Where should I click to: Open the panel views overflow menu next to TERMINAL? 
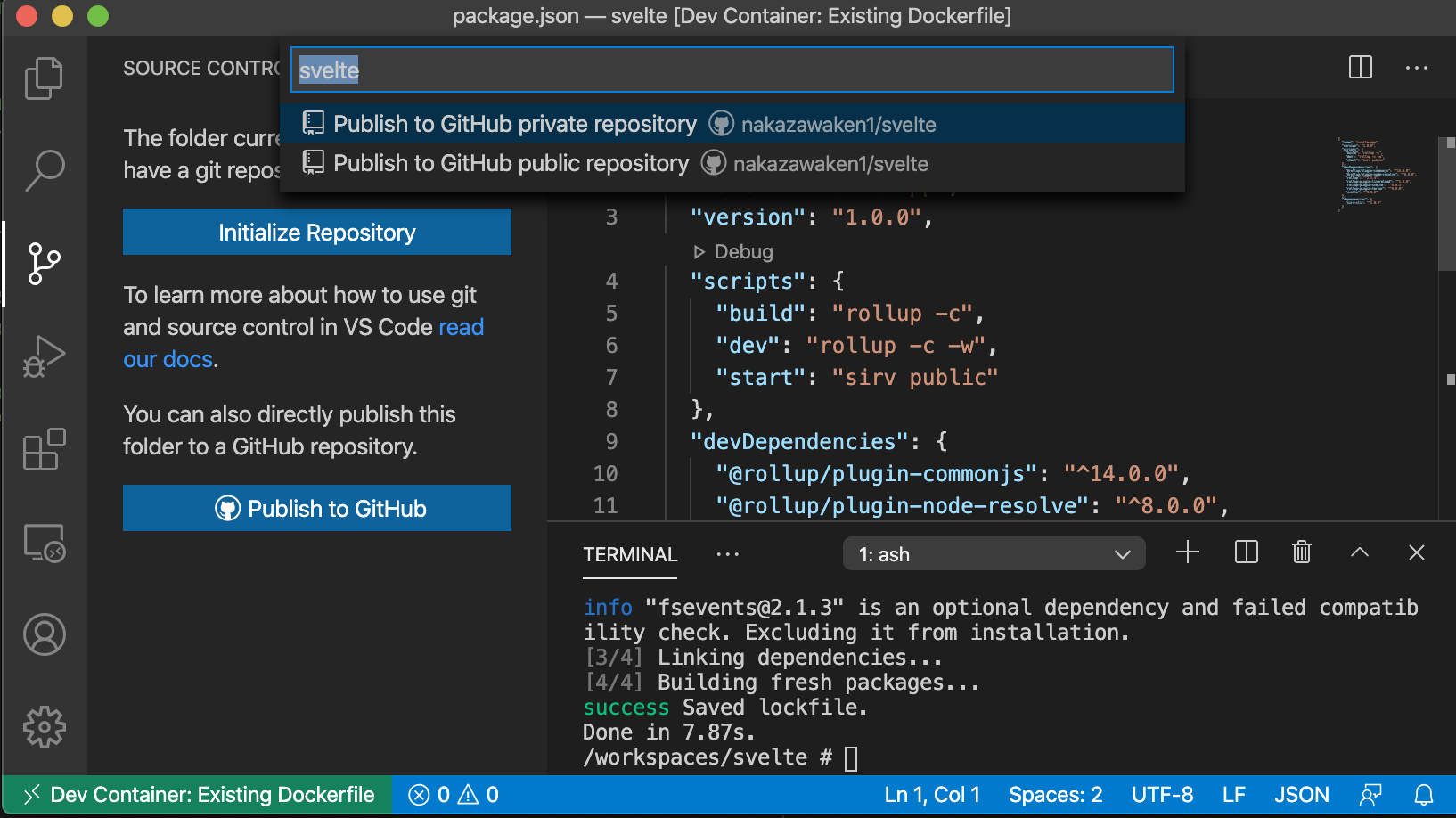[x=728, y=554]
